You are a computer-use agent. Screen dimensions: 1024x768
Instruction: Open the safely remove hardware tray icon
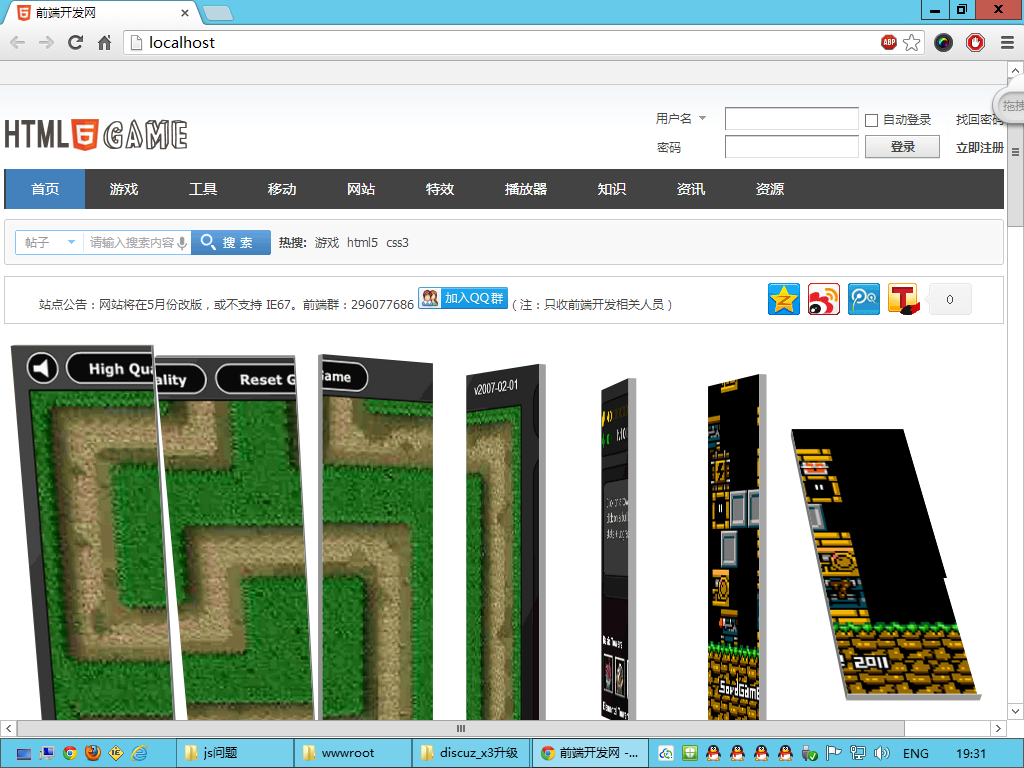[809, 753]
